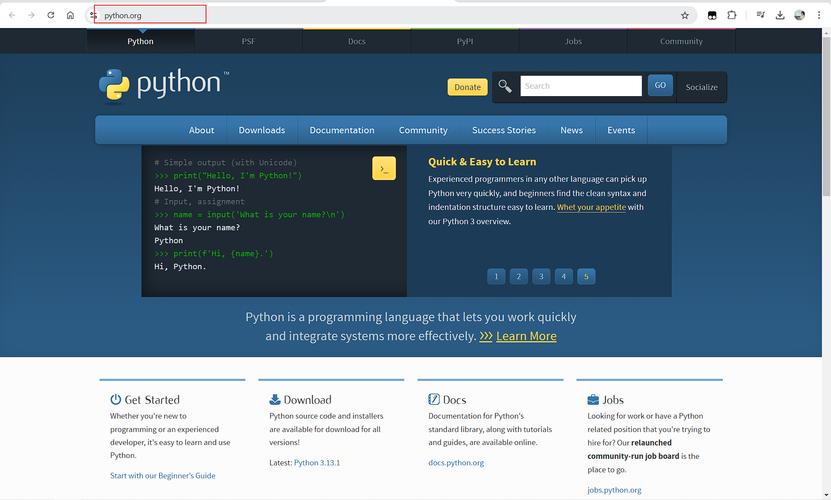Visit the jobs.python.org link
This screenshot has width=831, height=500.
614,490
